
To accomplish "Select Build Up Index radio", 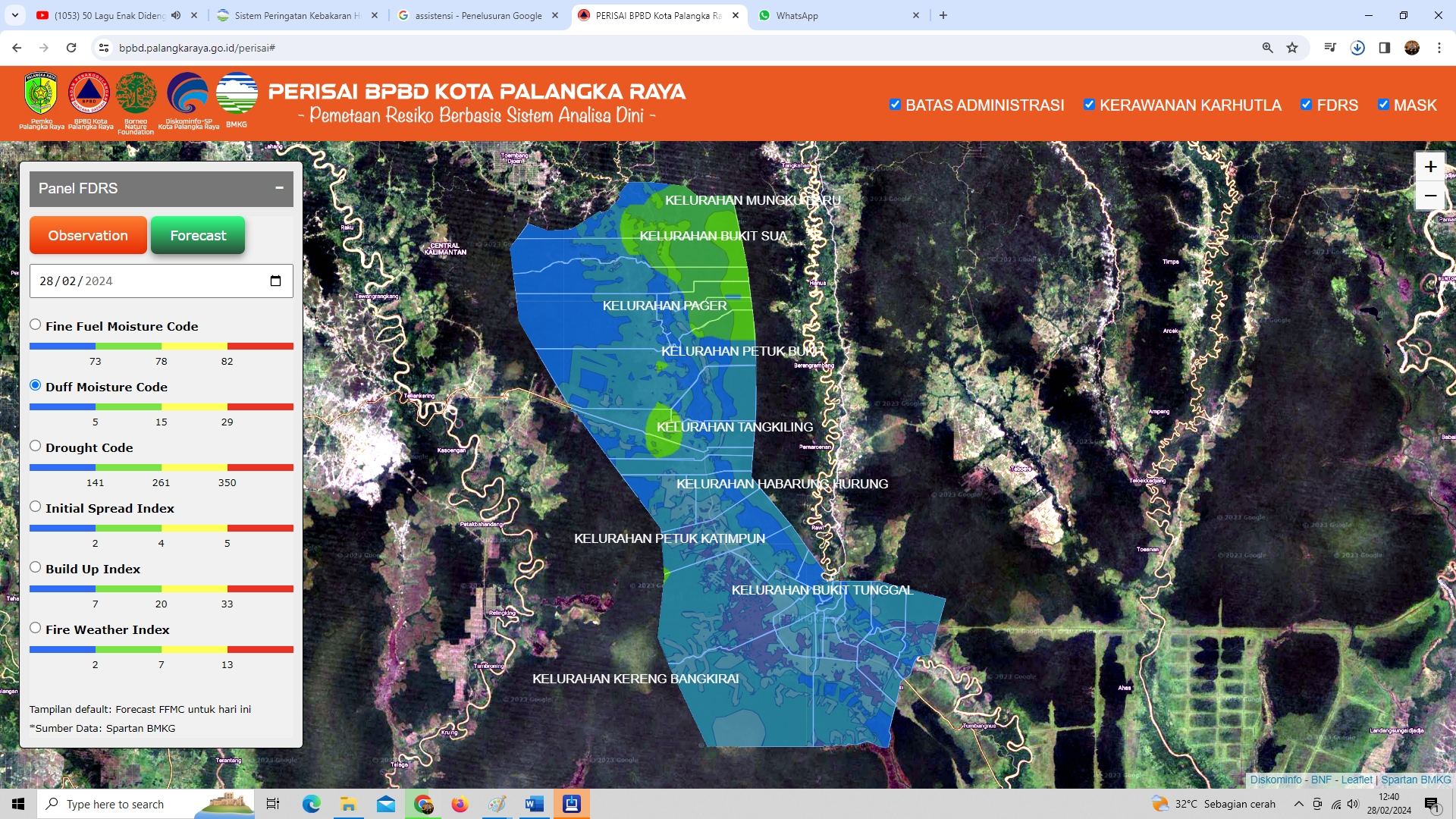I will 36,567.
